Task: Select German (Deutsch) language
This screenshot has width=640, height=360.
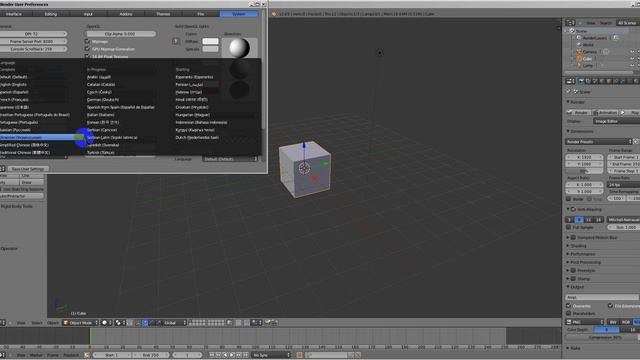Action: 103,100
